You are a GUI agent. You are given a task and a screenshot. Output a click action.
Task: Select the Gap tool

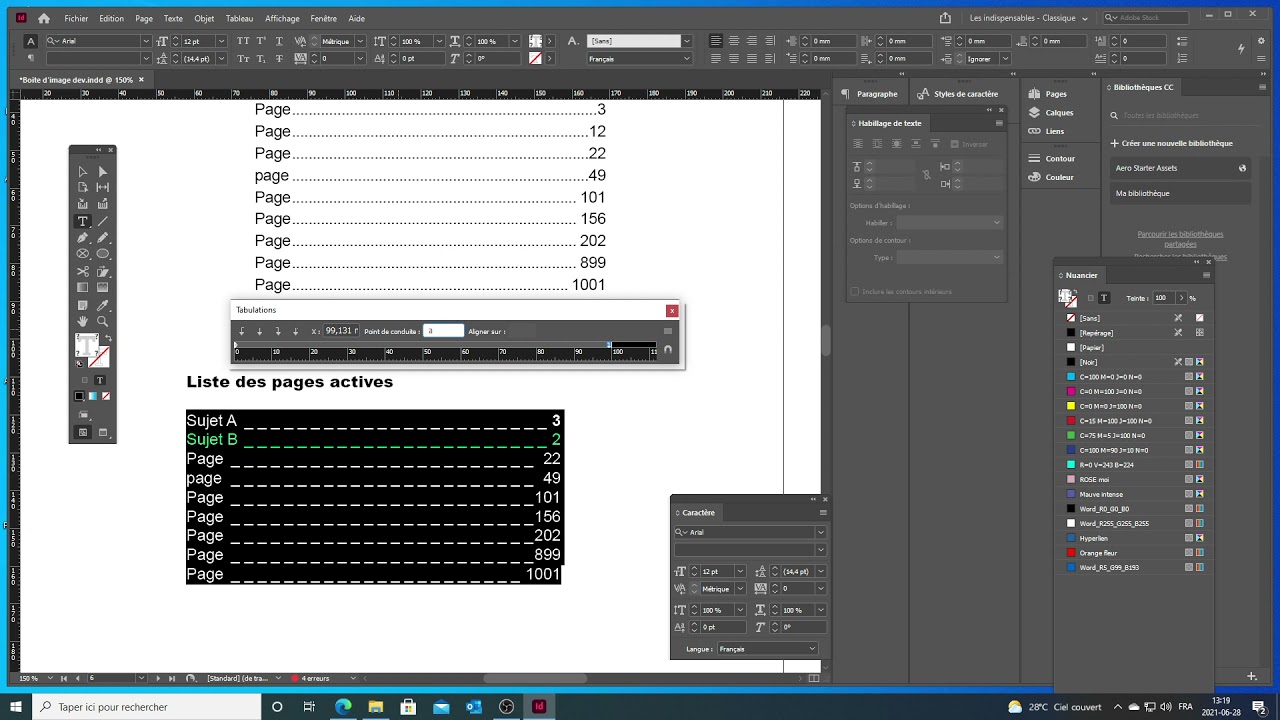(x=102, y=188)
